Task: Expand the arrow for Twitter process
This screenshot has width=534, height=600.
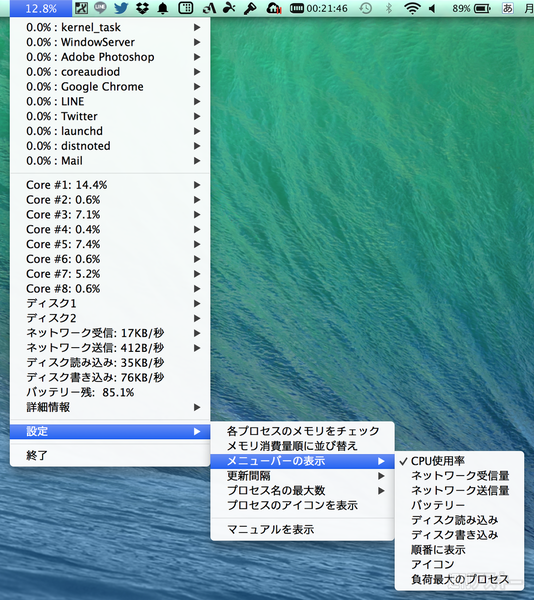Action: pos(197,116)
